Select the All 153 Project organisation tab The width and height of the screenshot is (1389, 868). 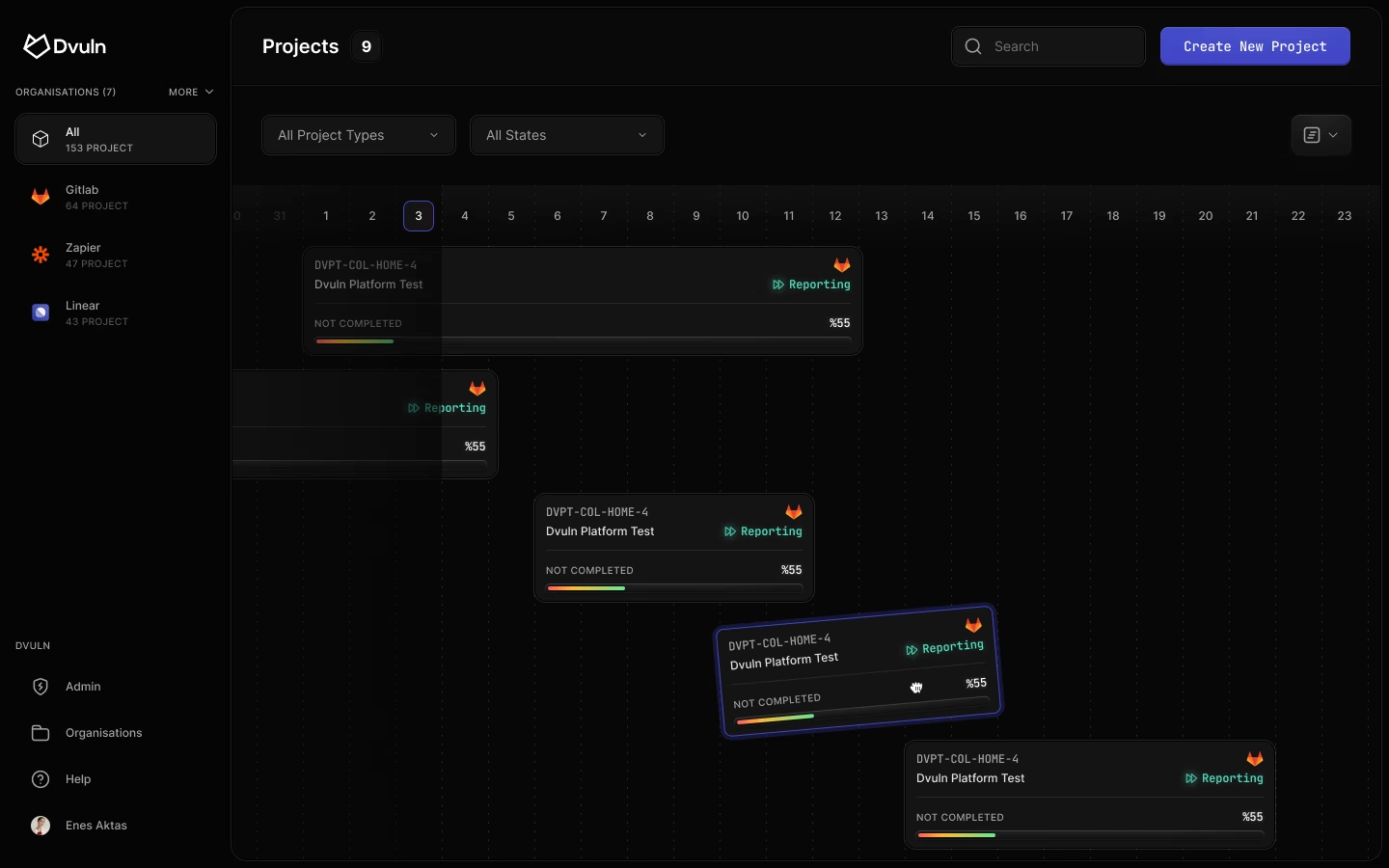tap(116, 139)
